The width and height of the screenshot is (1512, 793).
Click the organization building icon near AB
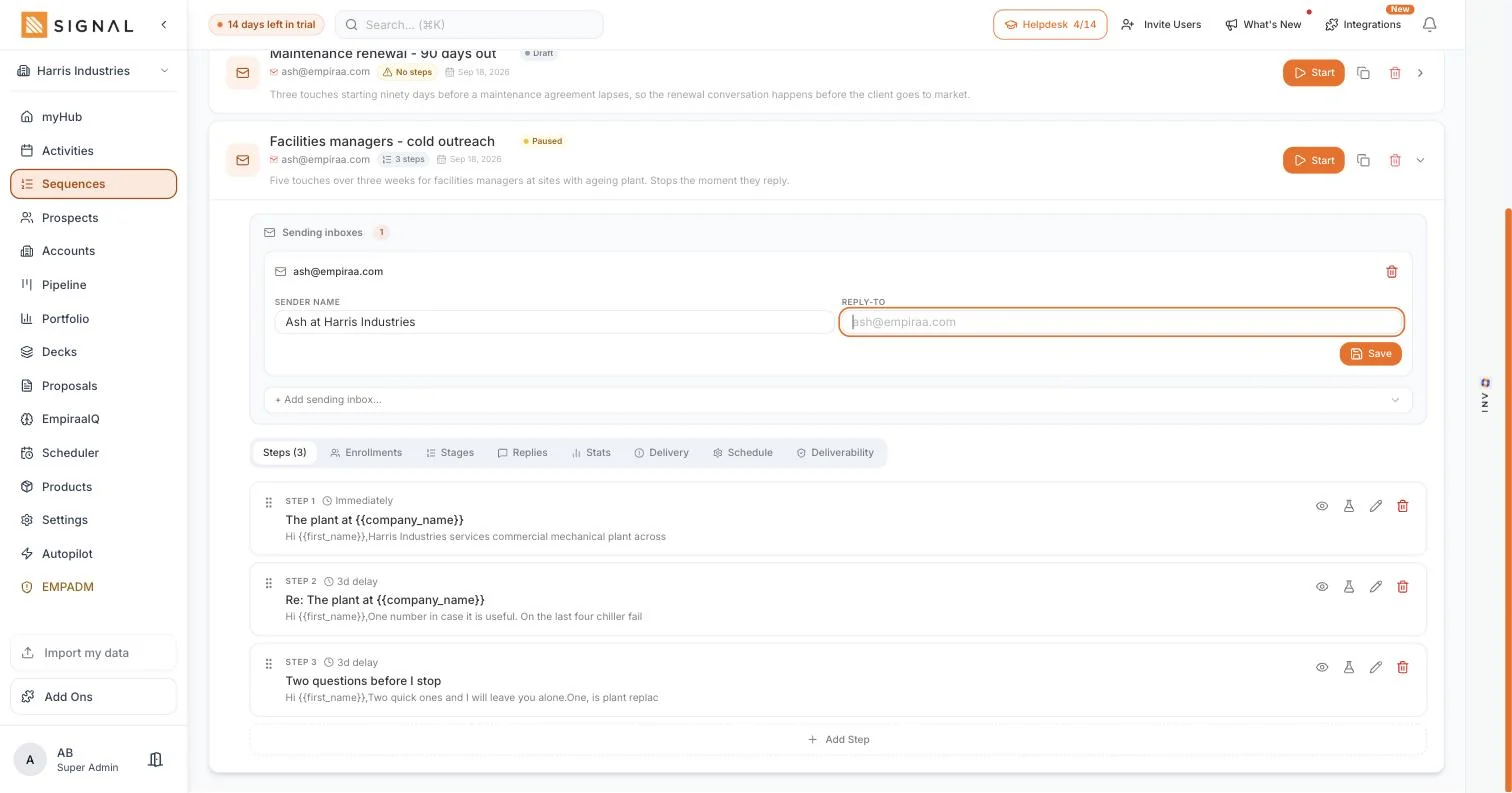155,760
